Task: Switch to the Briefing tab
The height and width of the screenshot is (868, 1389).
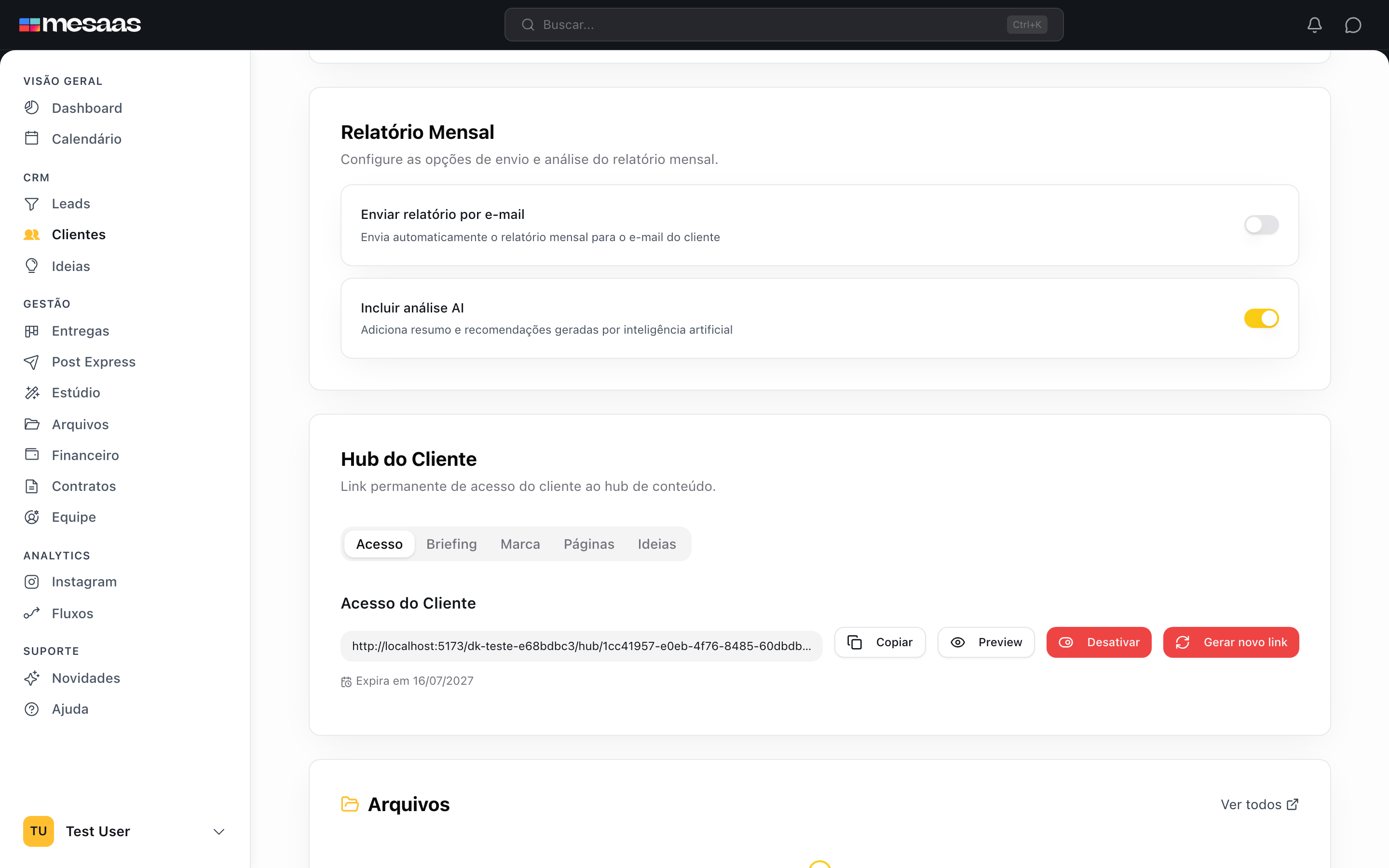Action: [x=451, y=543]
